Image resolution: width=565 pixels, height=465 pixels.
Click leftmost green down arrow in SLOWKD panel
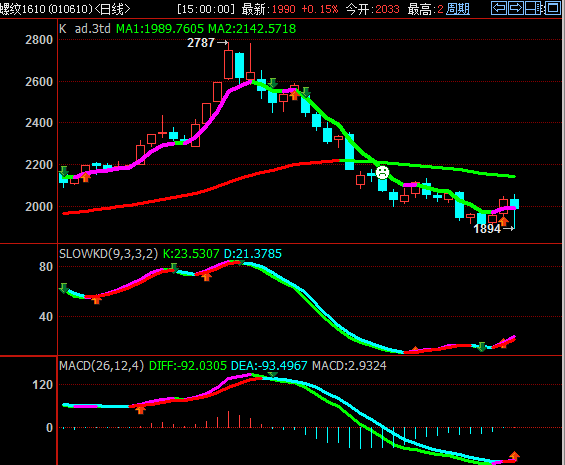(64, 288)
